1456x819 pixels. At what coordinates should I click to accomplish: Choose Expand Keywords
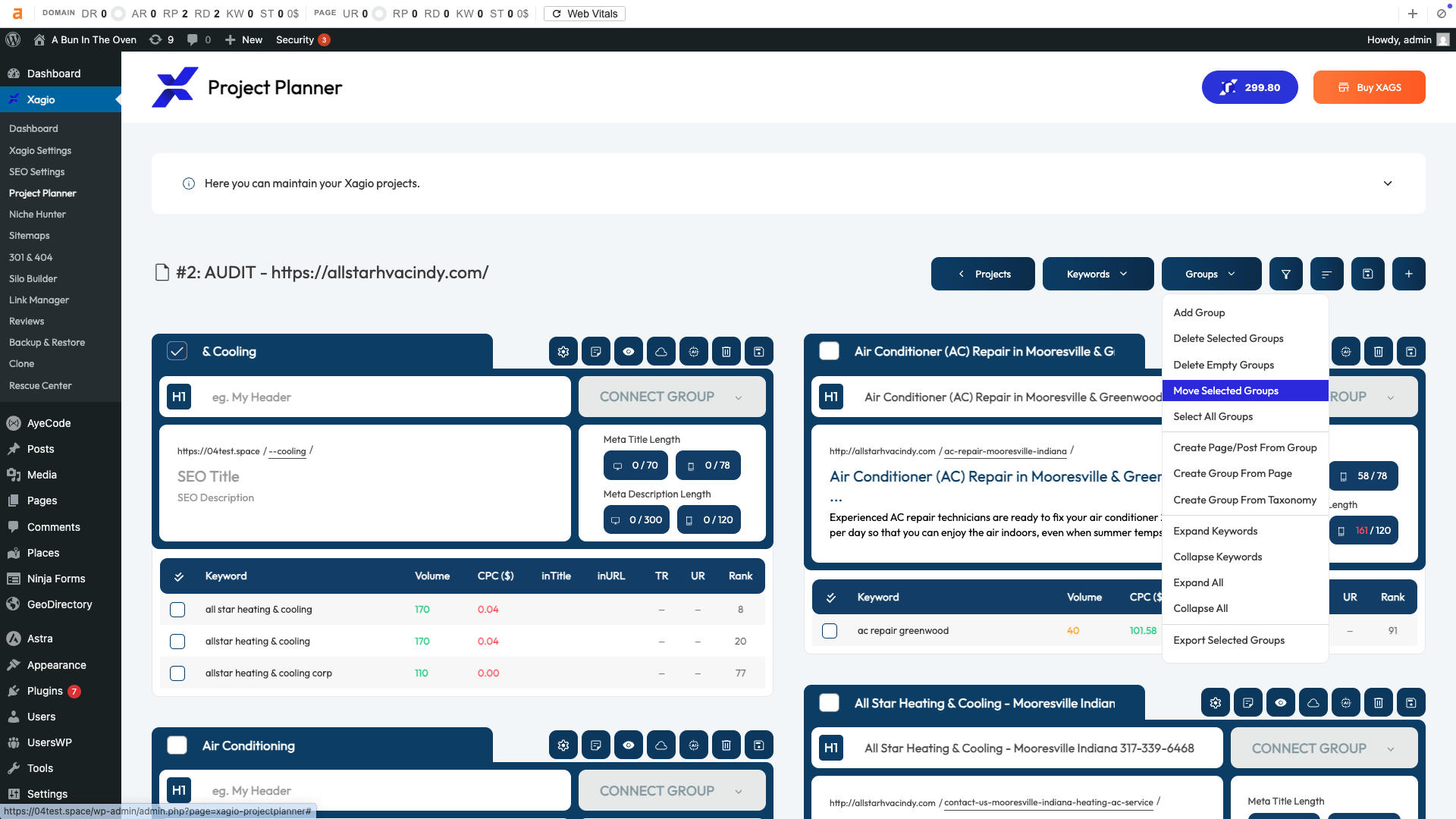click(x=1244, y=531)
